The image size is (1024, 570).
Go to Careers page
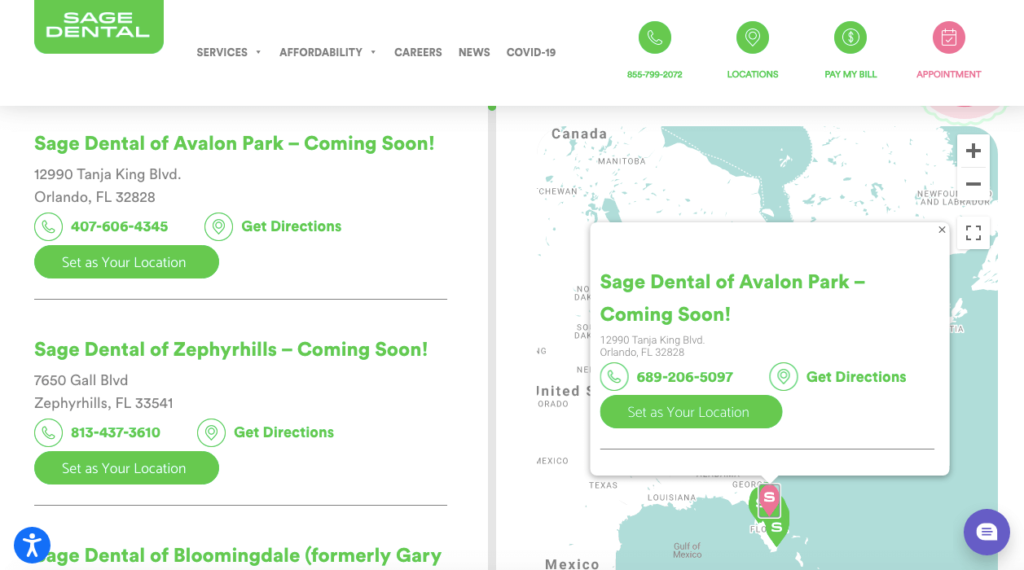point(418,52)
